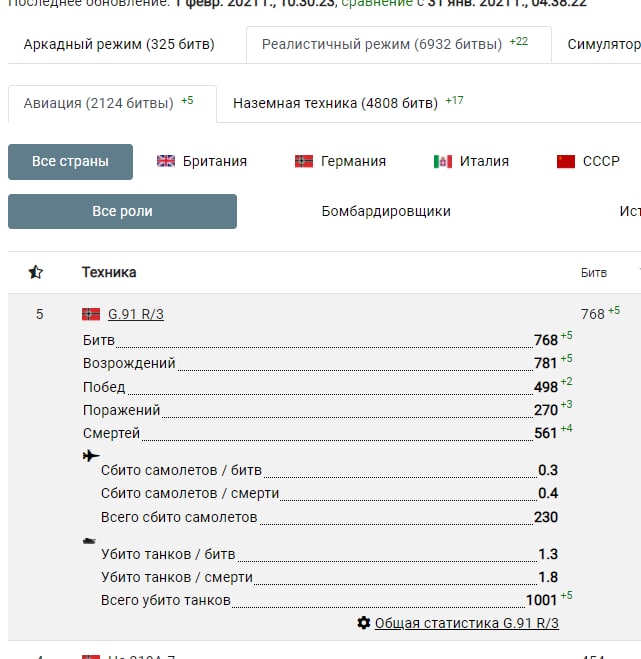The height and width of the screenshot is (659, 641).
Task: Click the airplane icon above Сбито самолетов
Action: pos(91,456)
